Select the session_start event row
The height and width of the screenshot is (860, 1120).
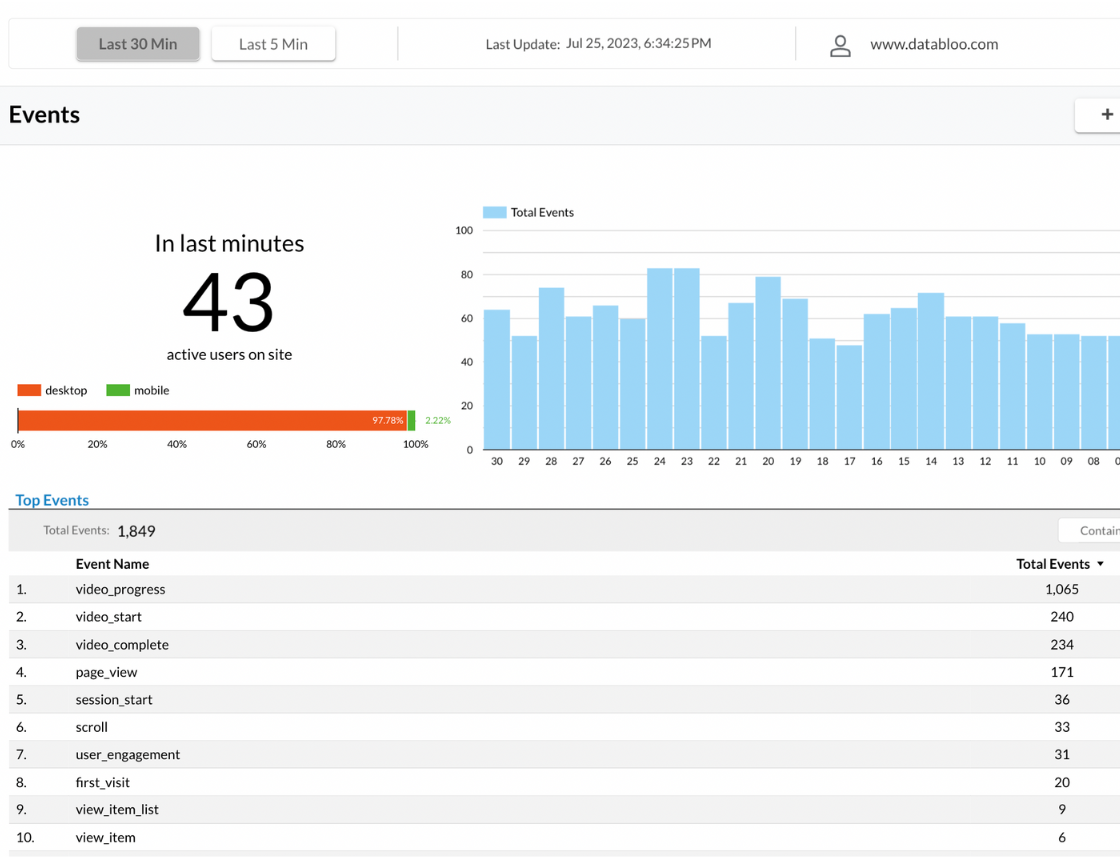pyautogui.click(x=114, y=699)
